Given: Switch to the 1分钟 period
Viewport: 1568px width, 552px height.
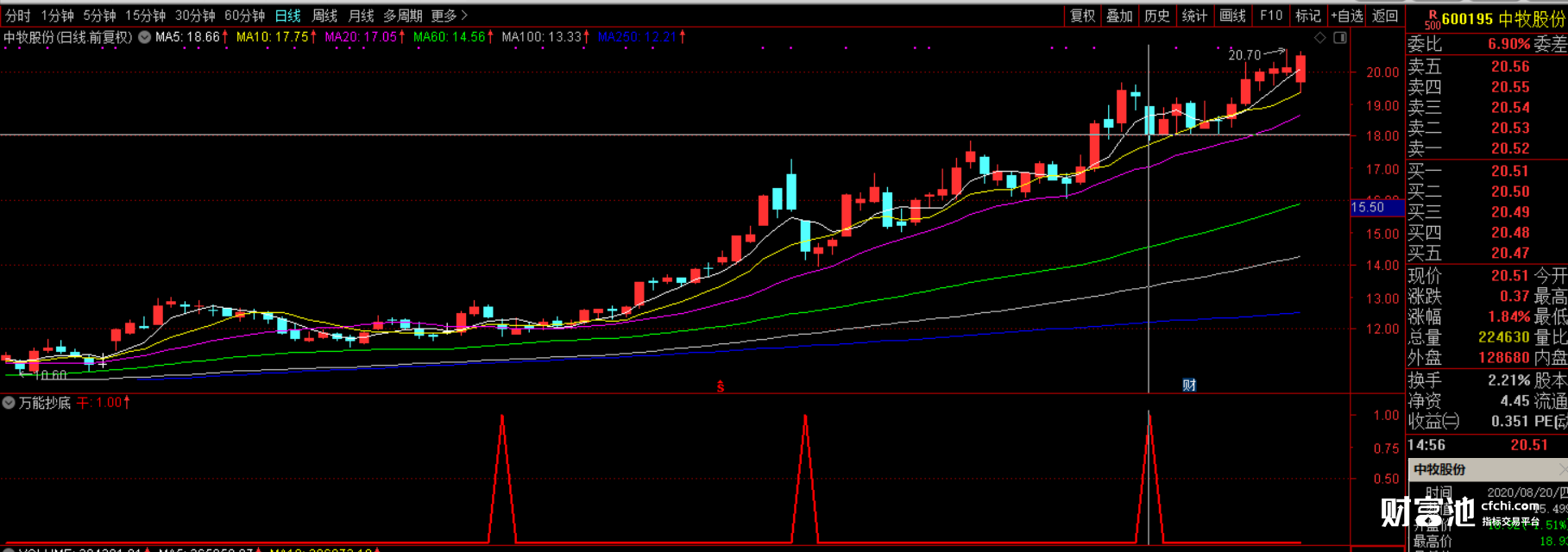Looking at the screenshot, I should point(57,16).
